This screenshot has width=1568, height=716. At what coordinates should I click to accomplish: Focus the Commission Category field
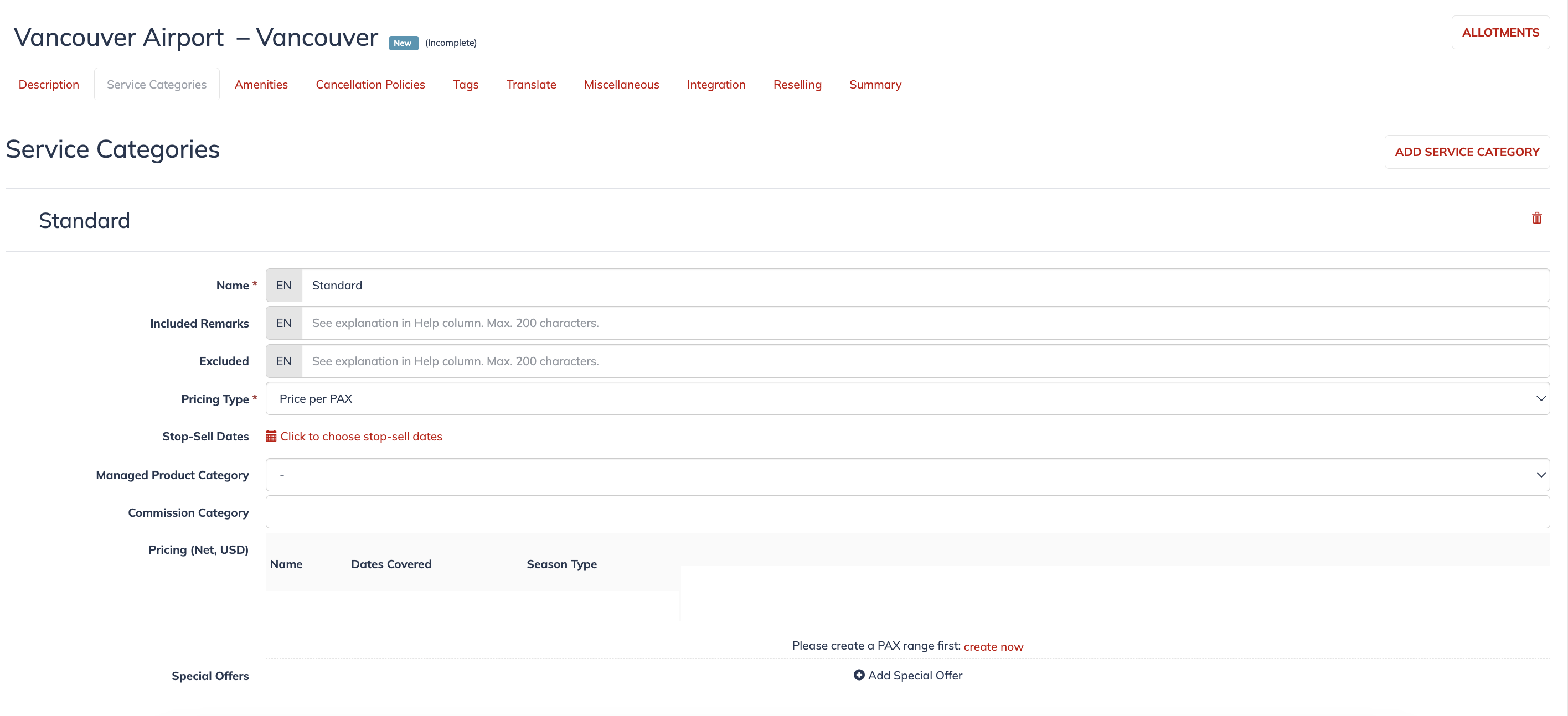(907, 512)
